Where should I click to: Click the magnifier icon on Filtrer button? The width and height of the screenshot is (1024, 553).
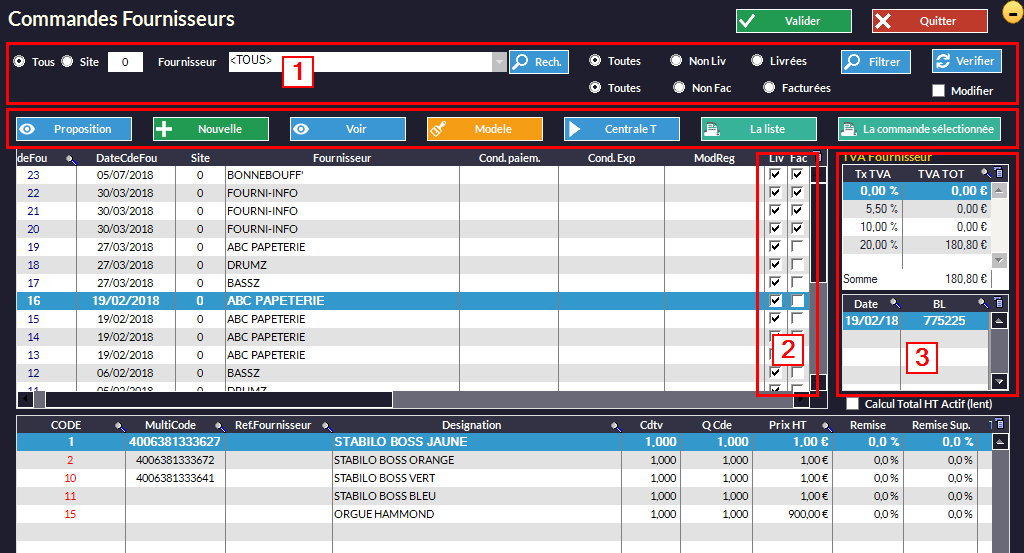(852, 62)
